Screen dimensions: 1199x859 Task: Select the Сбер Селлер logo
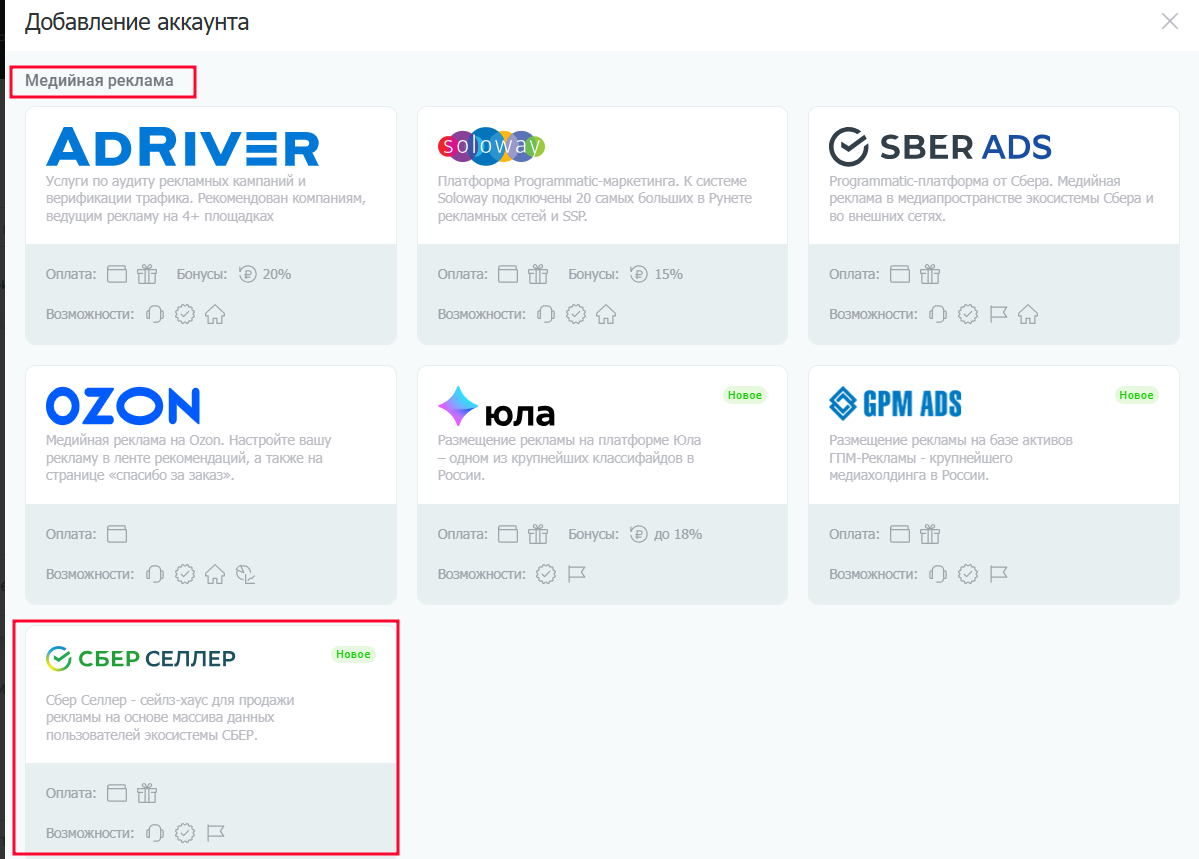coord(141,658)
